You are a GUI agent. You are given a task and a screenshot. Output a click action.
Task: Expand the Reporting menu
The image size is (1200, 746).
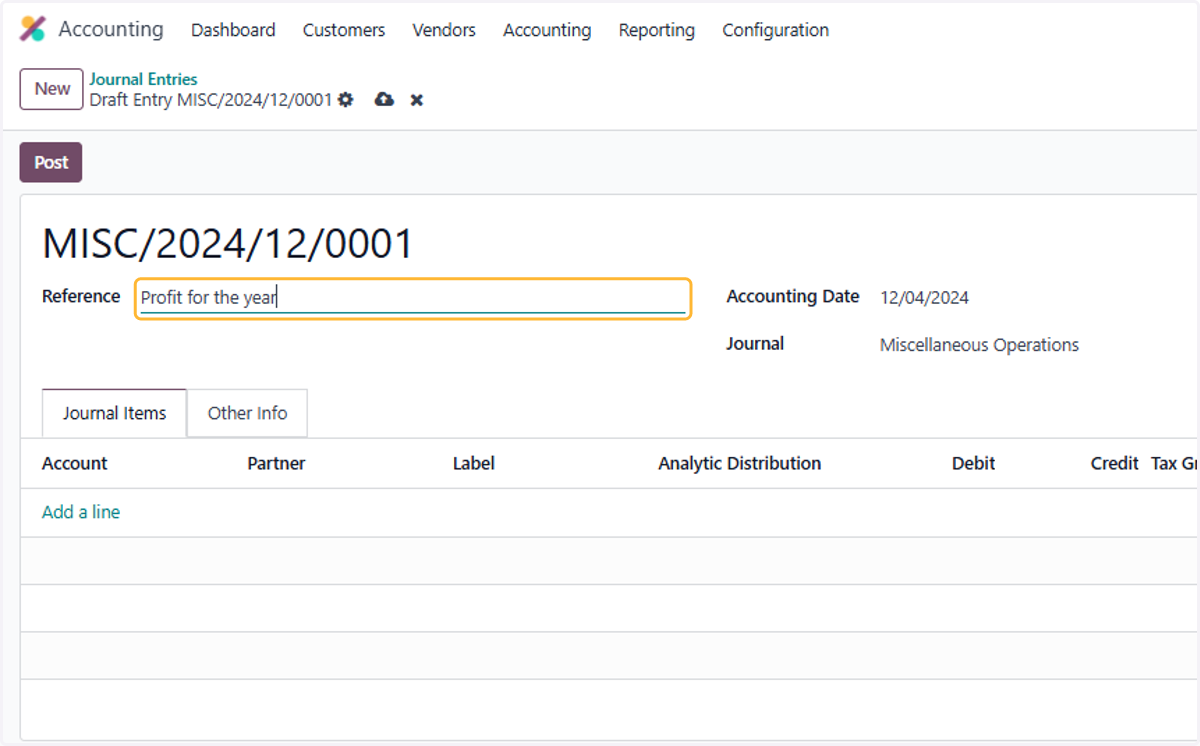pos(657,30)
